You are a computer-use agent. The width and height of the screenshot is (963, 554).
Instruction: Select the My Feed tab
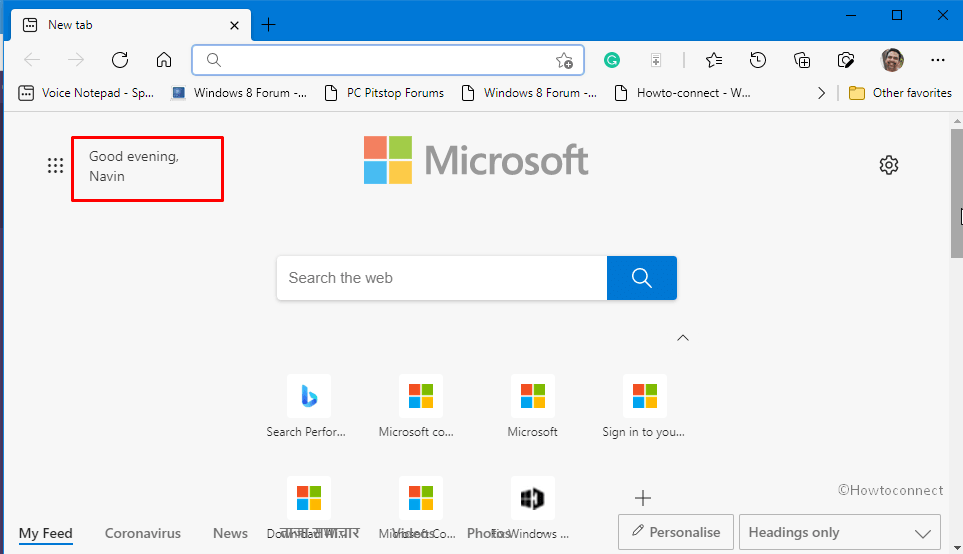point(45,533)
